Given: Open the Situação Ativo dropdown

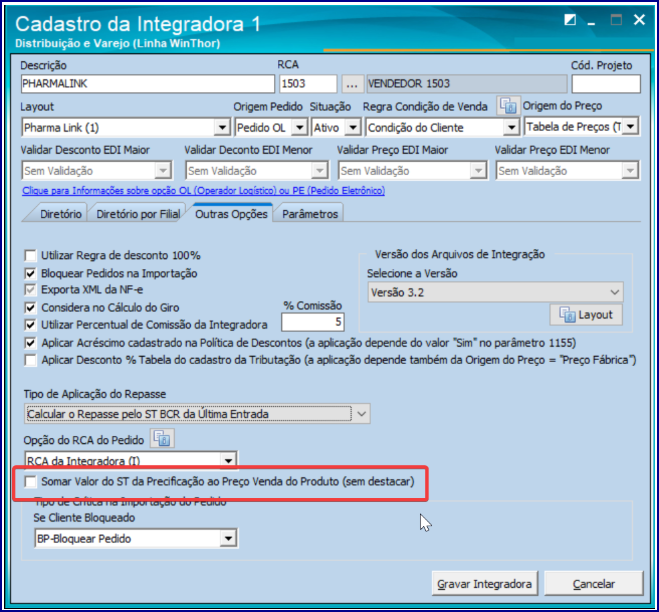Looking at the screenshot, I should tap(353, 127).
